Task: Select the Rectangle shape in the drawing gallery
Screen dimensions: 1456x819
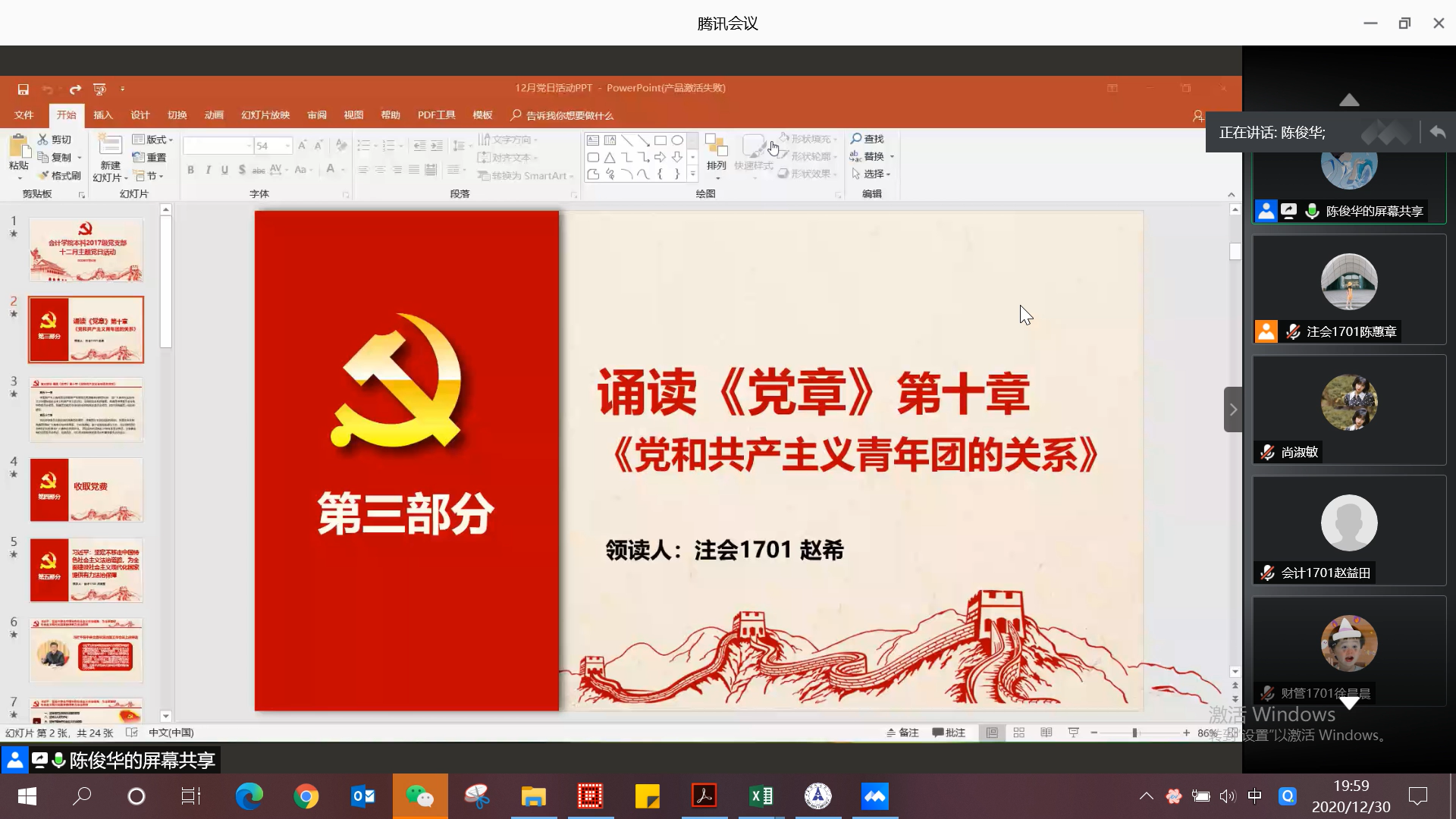Action: click(x=660, y=140)
